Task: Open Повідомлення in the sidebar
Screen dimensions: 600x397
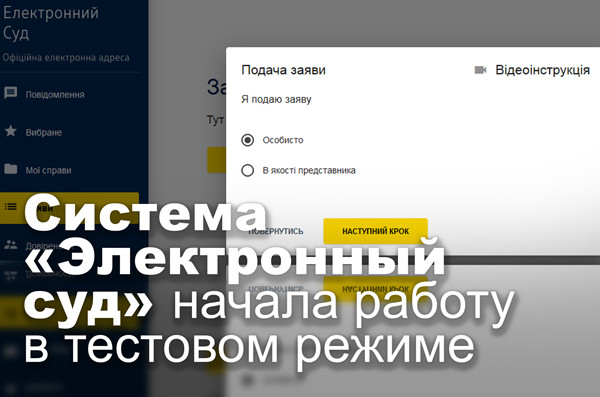Action: click(x=55, y=95)
